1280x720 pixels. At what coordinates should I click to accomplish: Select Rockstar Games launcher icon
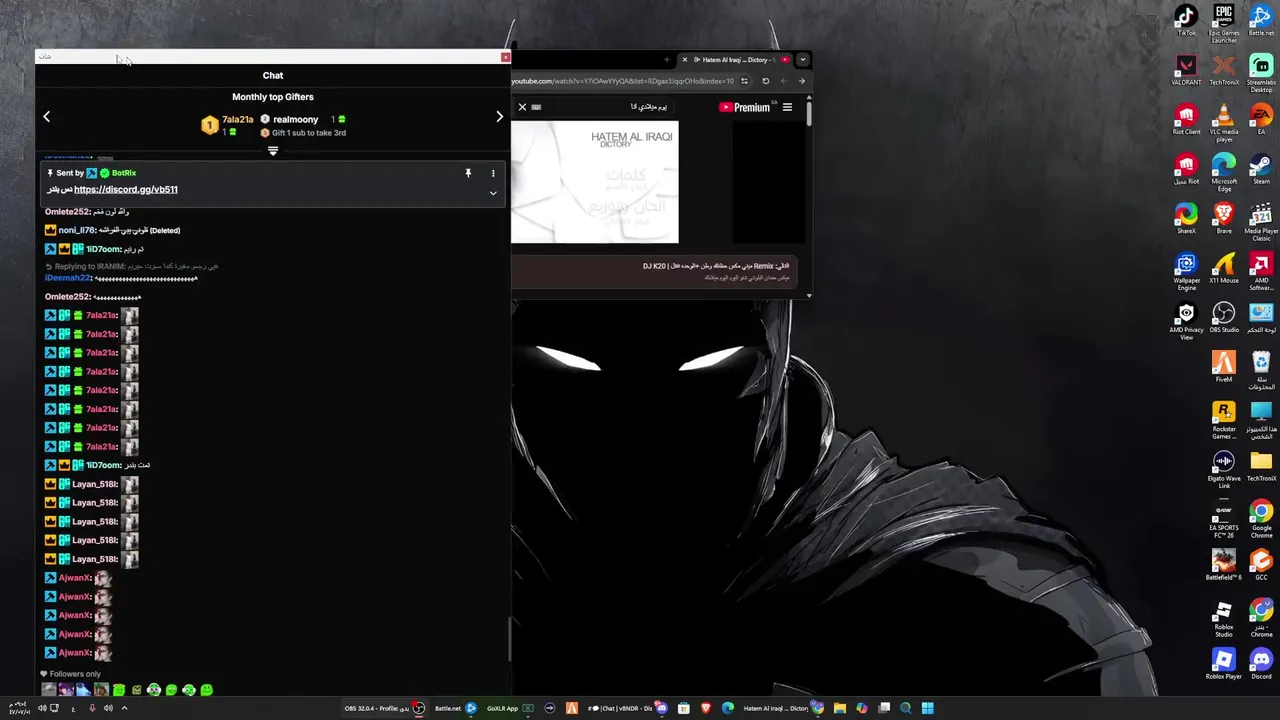click(x=1224, y=419)
